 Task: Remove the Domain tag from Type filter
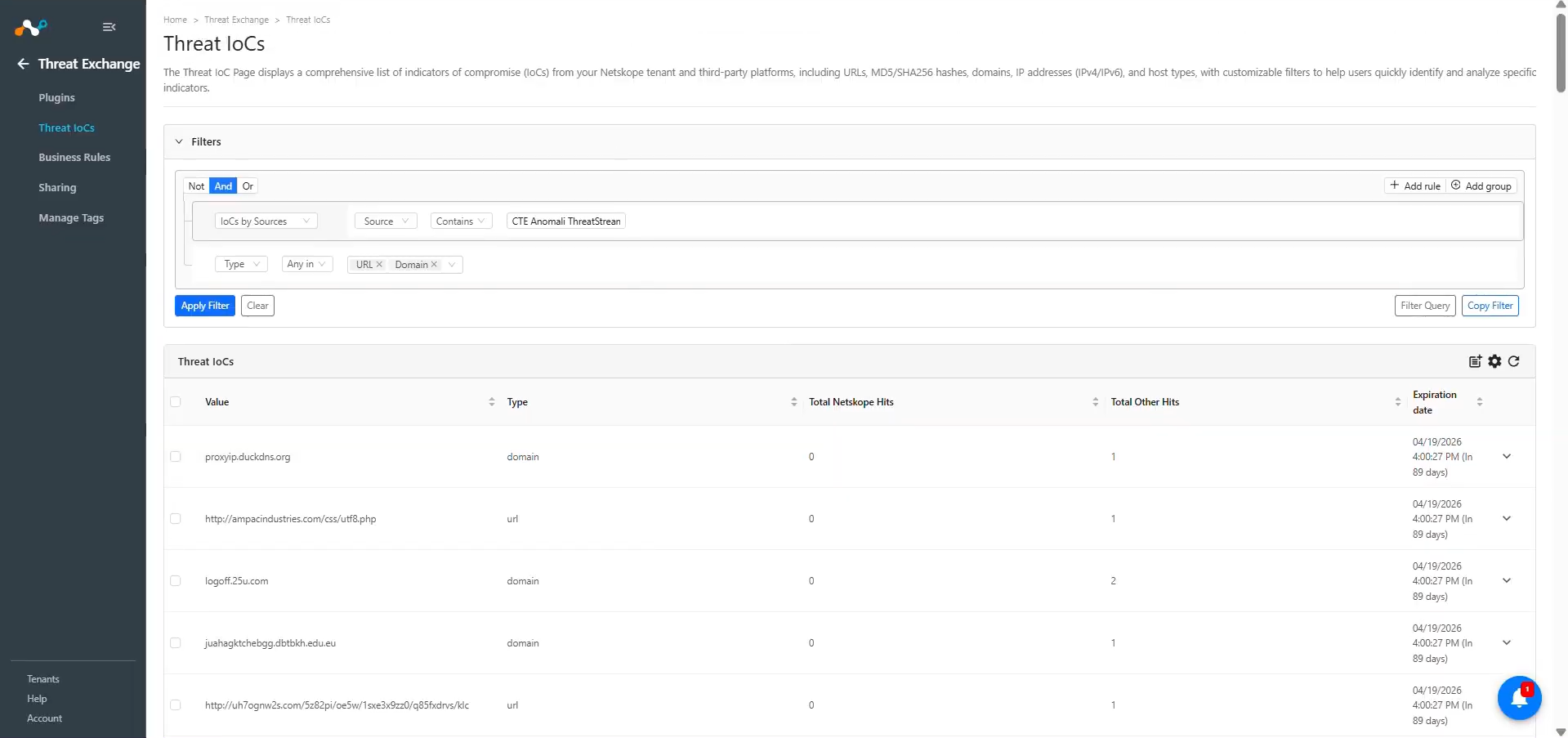coord(434,264)
